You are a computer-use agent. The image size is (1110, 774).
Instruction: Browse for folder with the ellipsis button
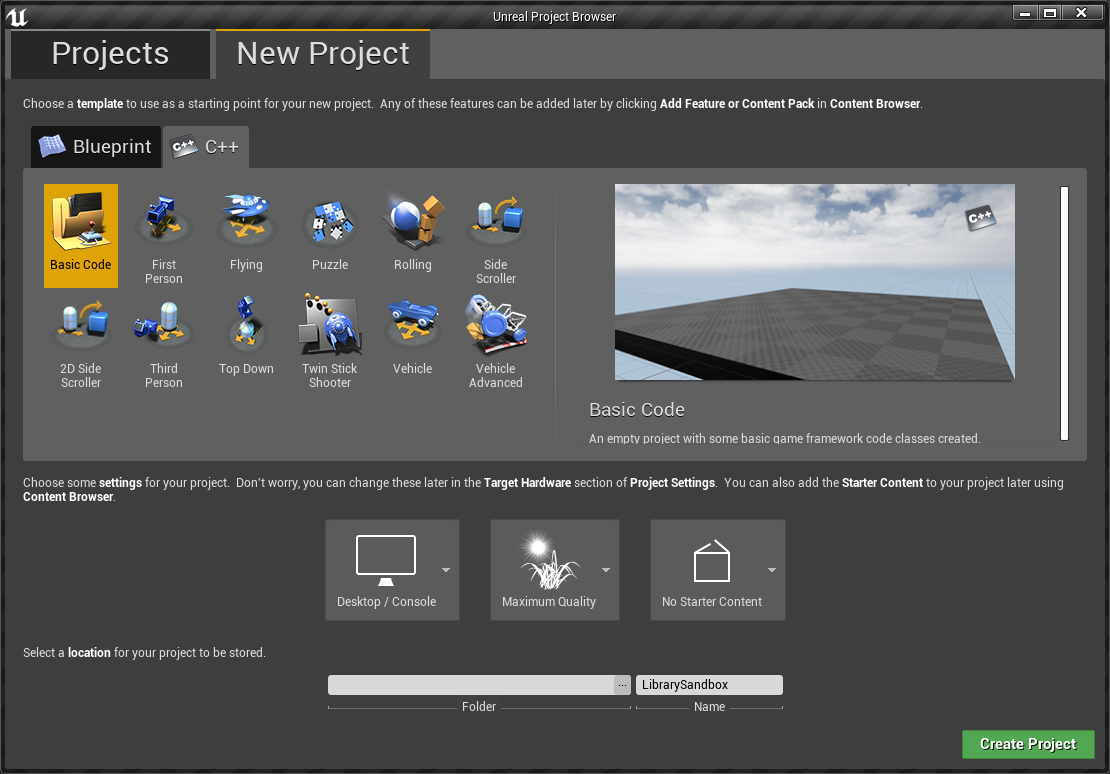click(x=622, y=685)
